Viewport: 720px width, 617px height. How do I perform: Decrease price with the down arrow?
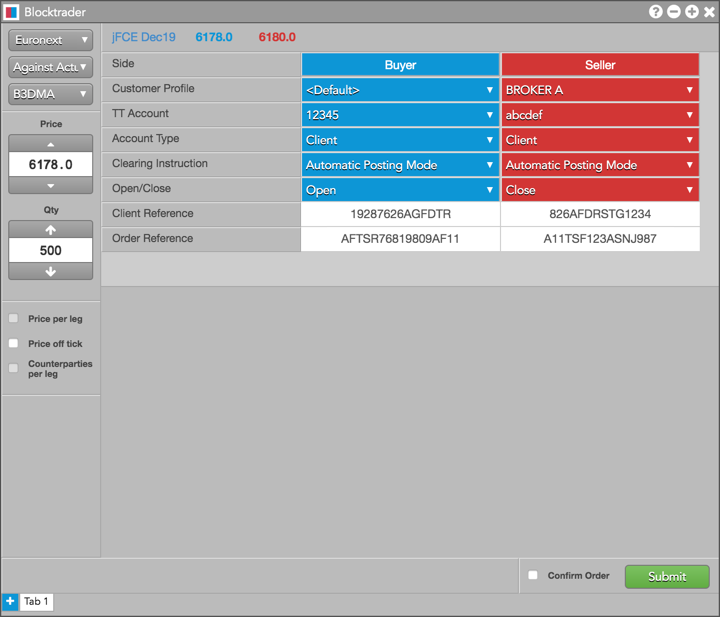[51, 185]
